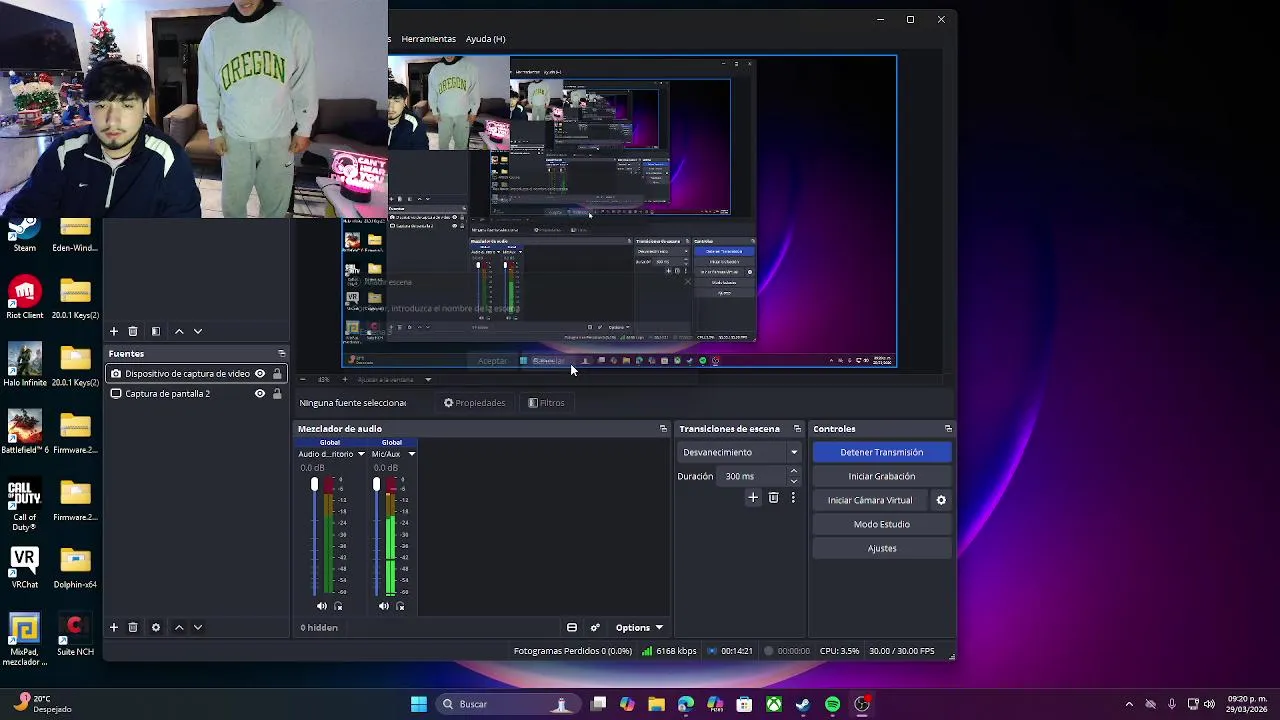Toggle audio mixer layout icon
Viewport: 1280px width, 720px height.
click(572, 627)
